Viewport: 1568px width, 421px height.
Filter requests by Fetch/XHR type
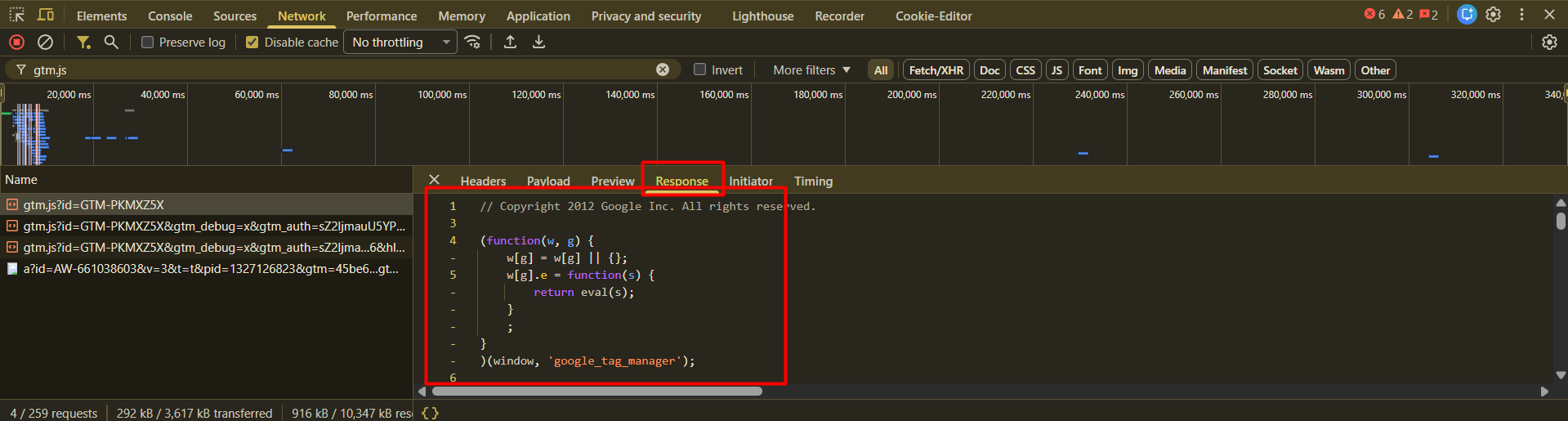coord(936,70)
